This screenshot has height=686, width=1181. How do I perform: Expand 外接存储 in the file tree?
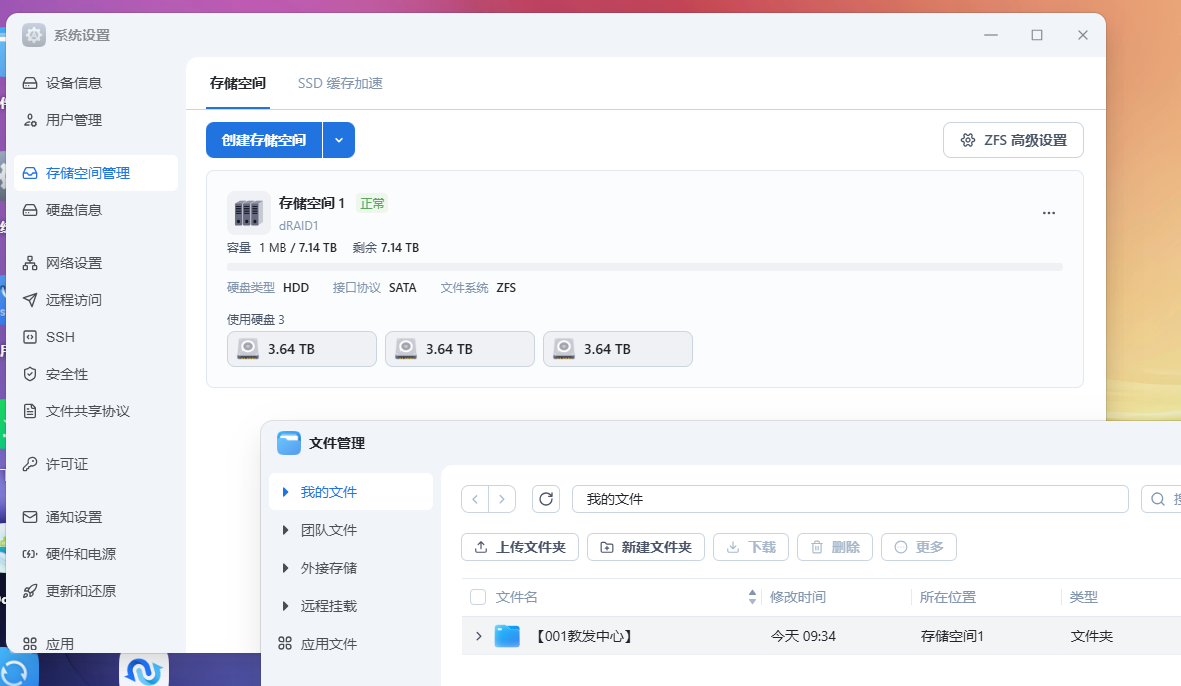click(x=286, y=568)
